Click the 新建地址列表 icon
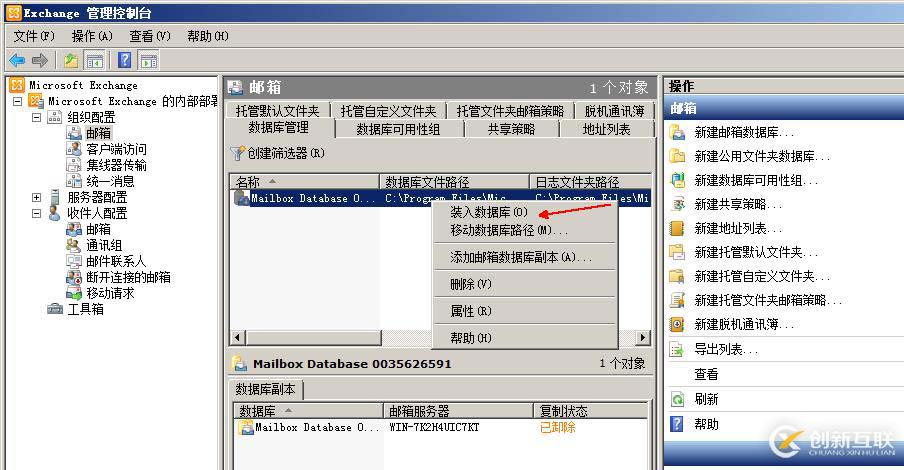This screenshot has width=904, height=470. pyautogui.click(x=677, y=228)
